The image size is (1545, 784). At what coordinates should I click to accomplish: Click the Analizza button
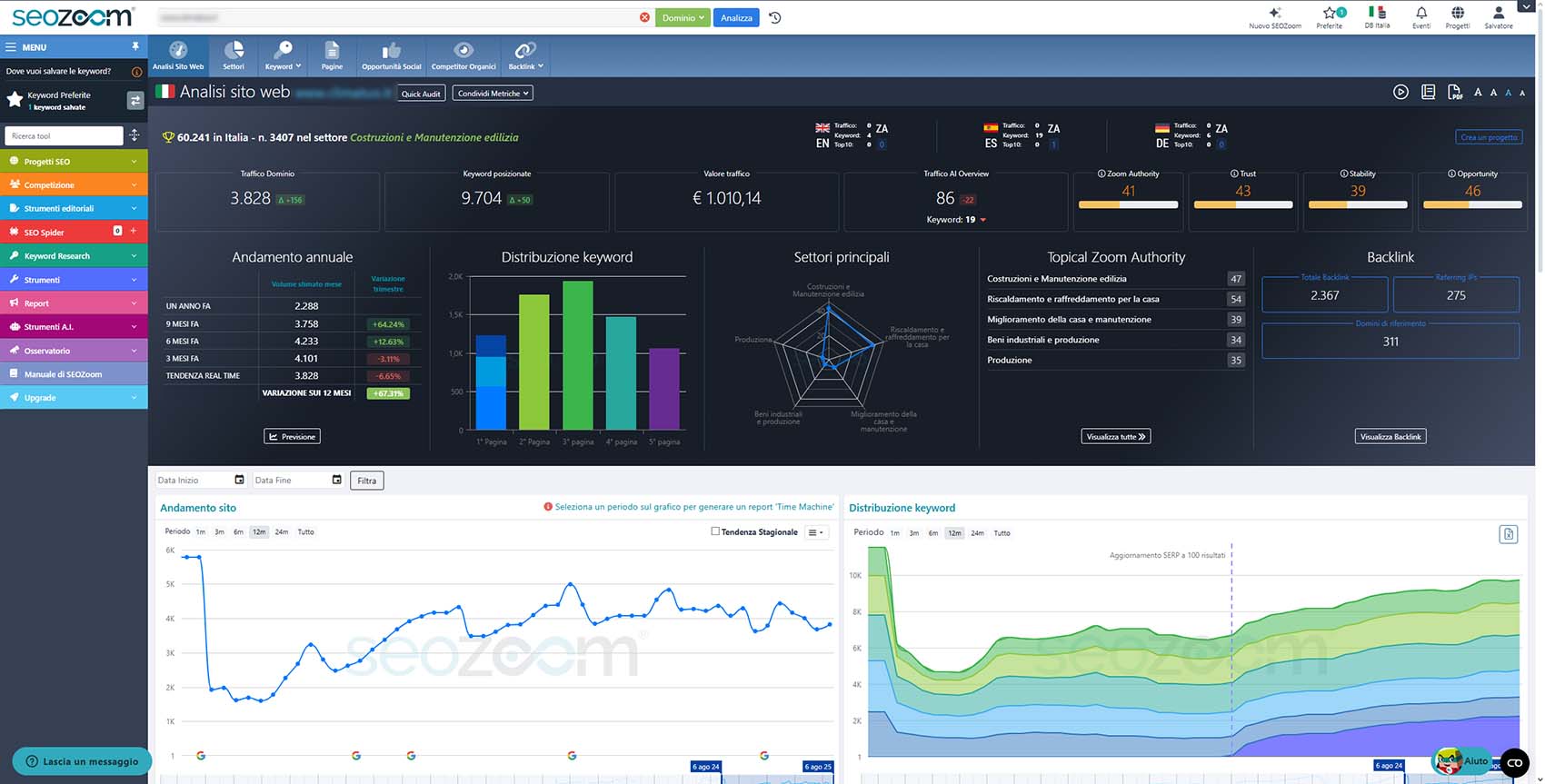click(736, 17)
